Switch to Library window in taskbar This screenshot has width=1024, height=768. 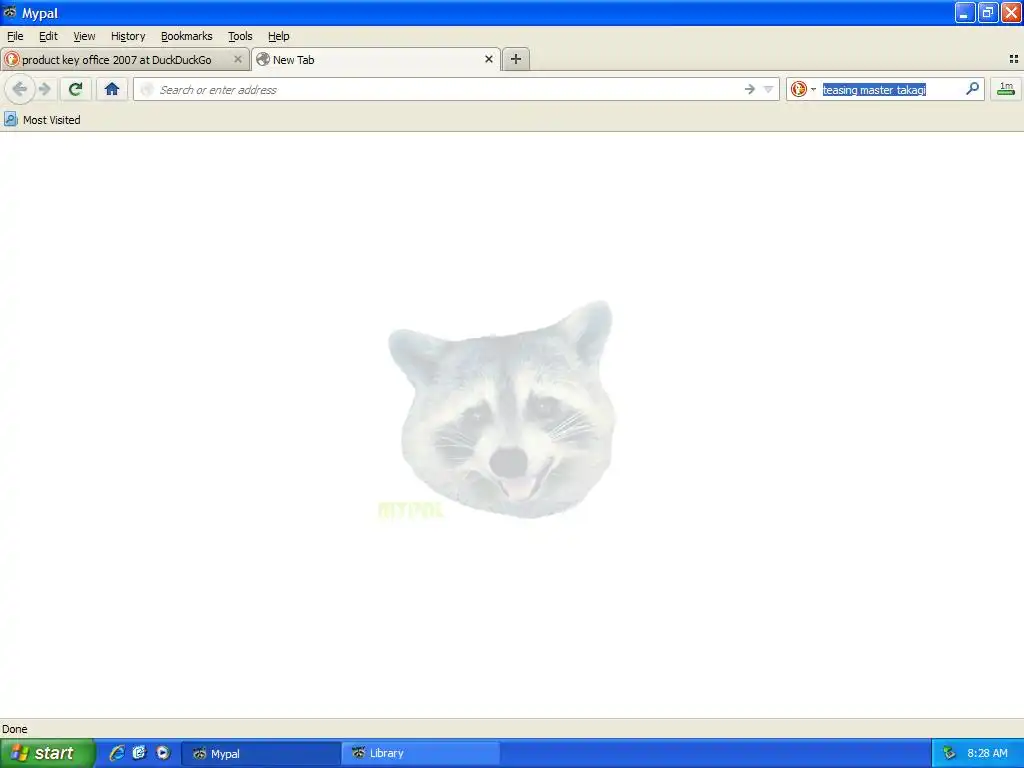(421, 754)
